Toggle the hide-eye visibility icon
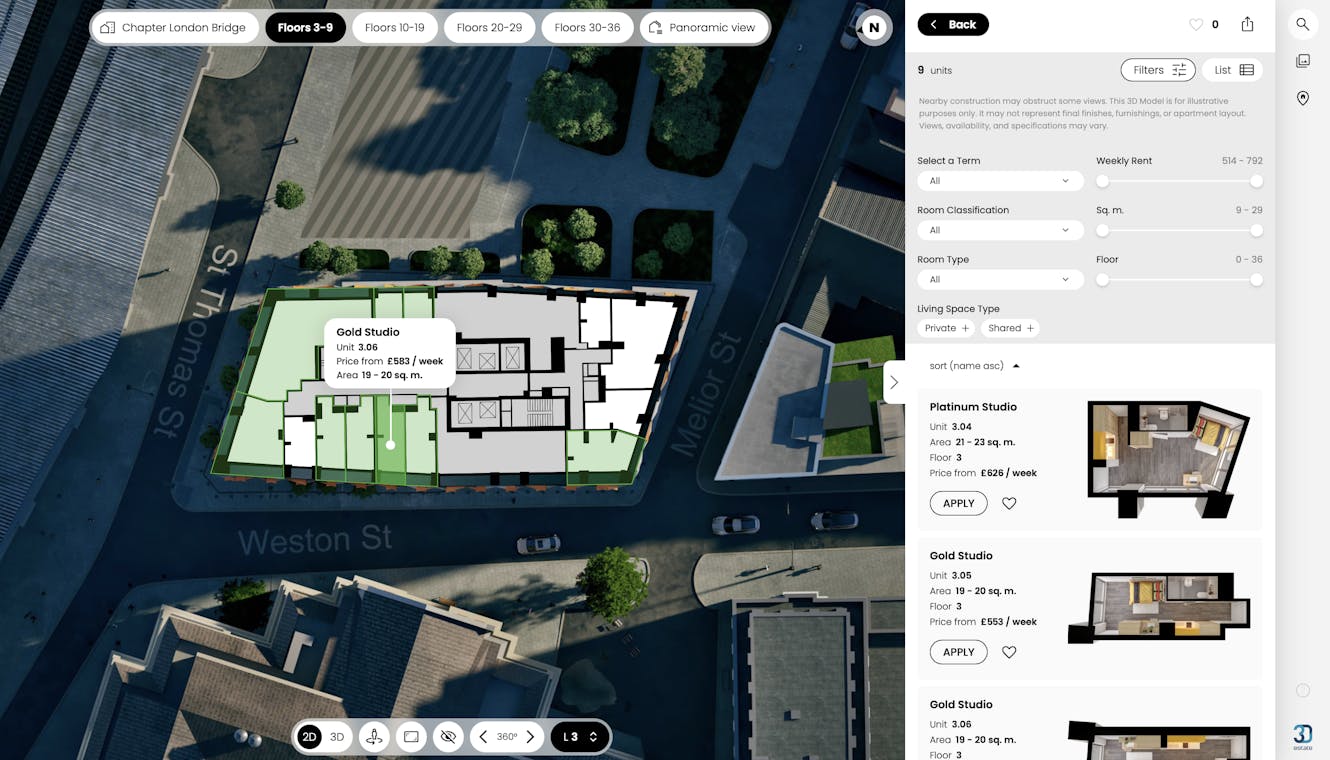1330x760 pixels. (x=448, y=737)
